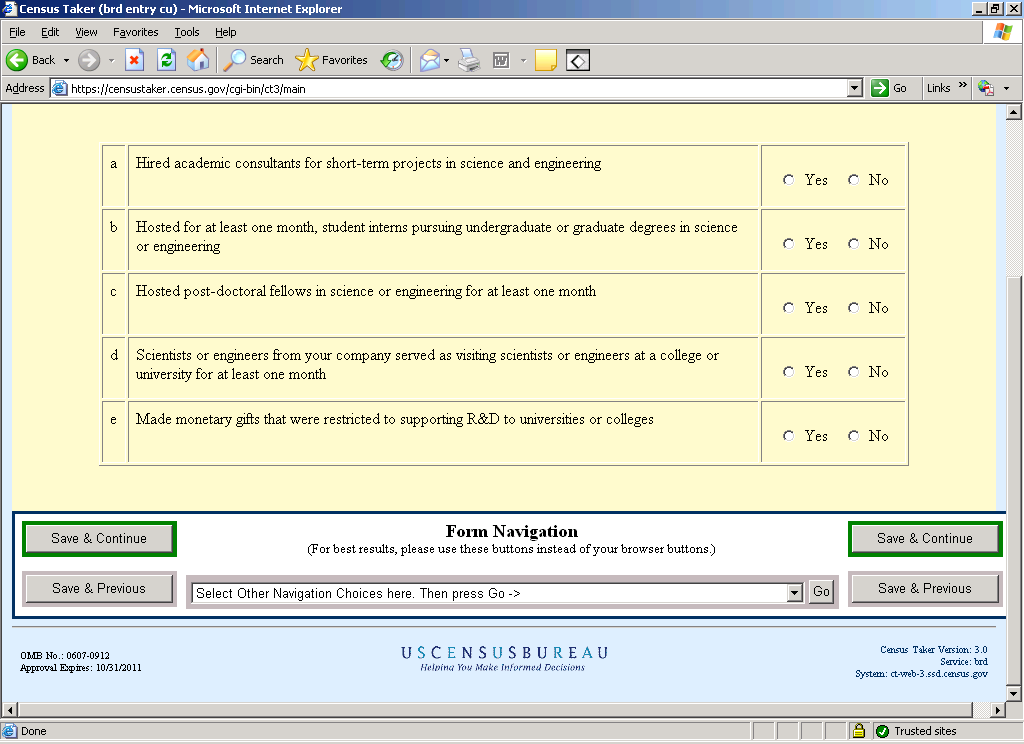Select Yes for hired academic consultants
The image size is (1024, 744).
tap(789, 180)
